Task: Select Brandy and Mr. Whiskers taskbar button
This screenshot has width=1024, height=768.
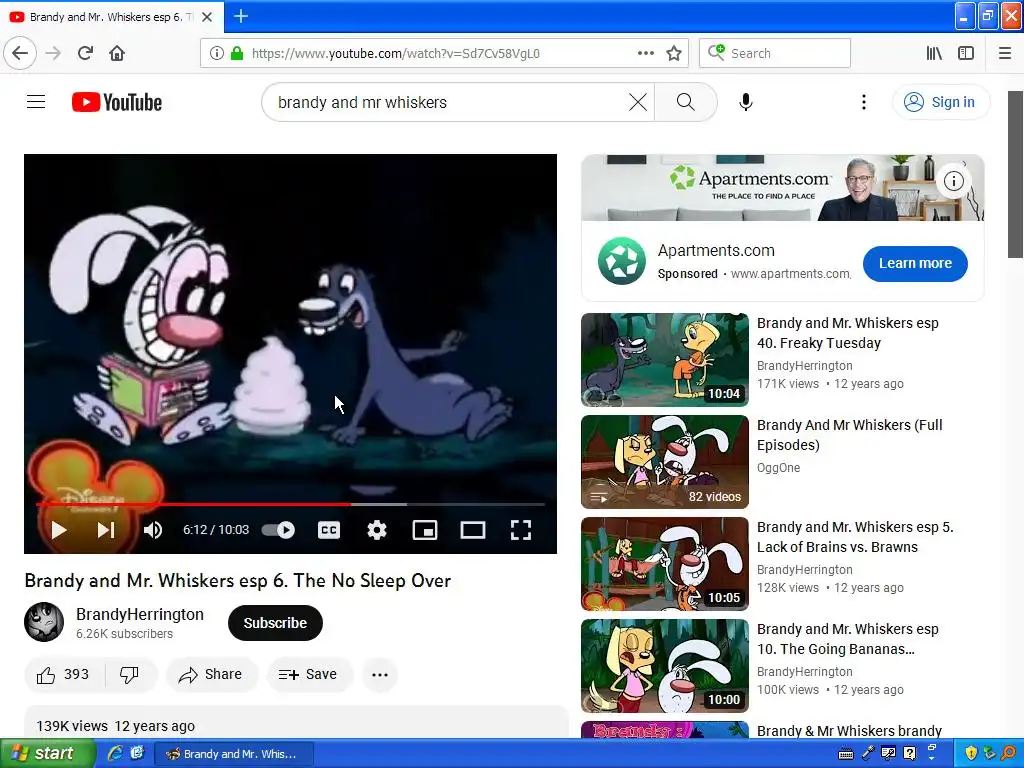Action: click(x=234, y=754)
